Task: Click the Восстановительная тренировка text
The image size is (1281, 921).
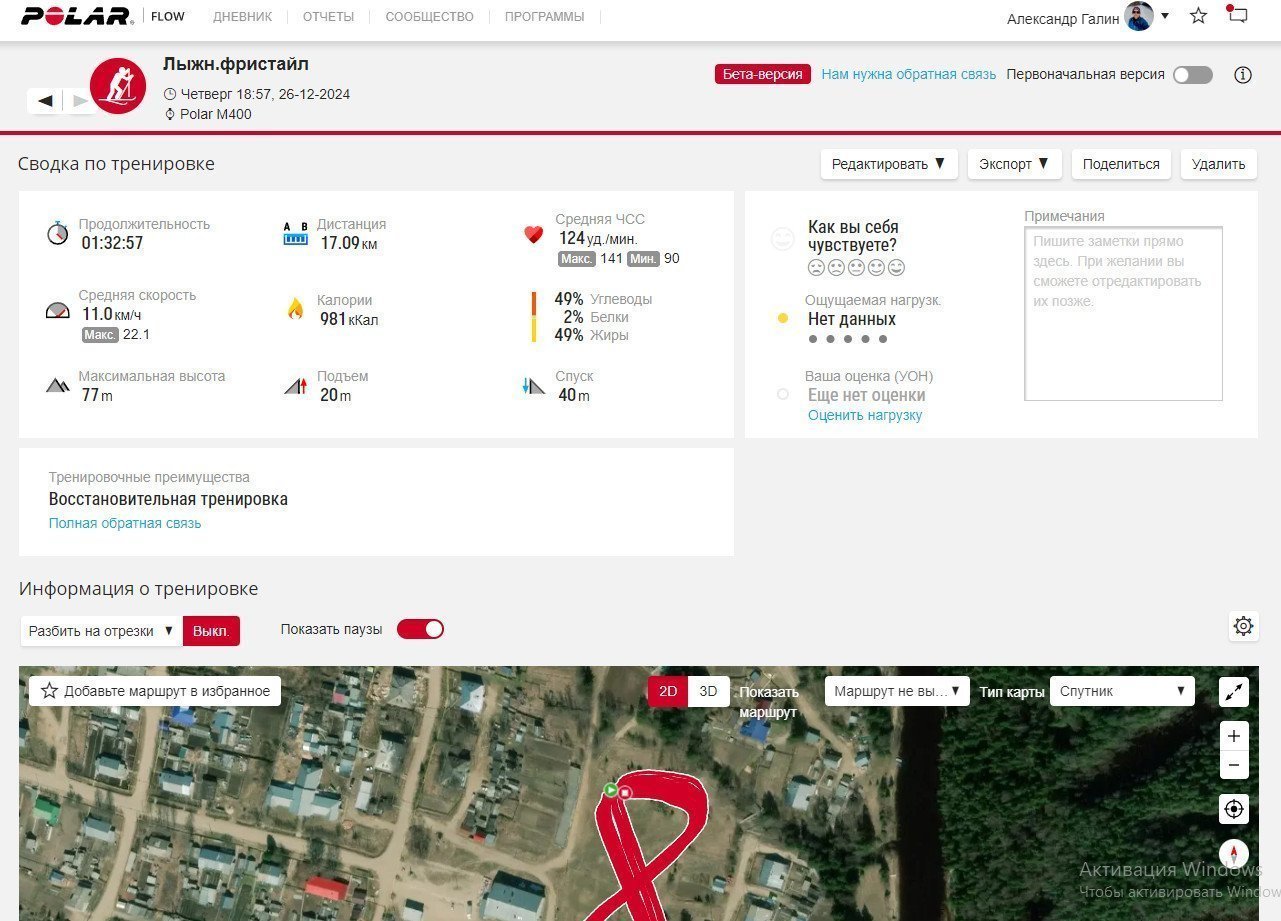Action: click(168, 499)
